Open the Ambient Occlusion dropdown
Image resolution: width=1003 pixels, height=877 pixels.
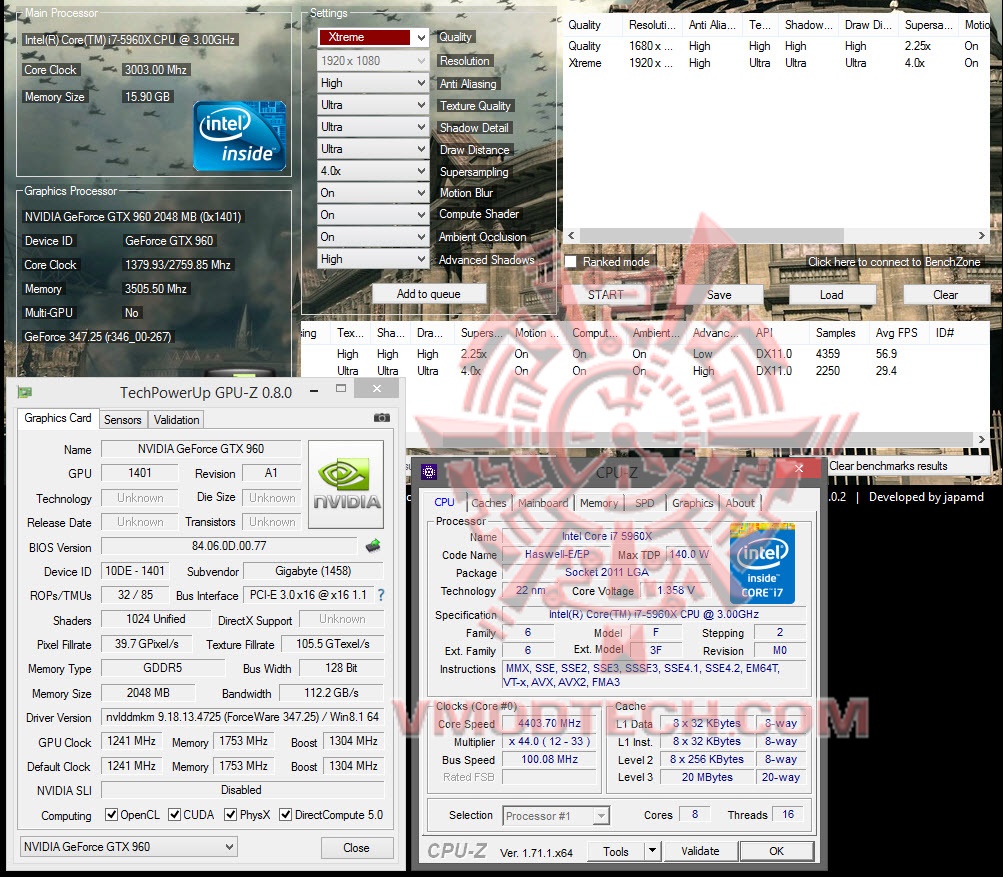tap(373, 237)
